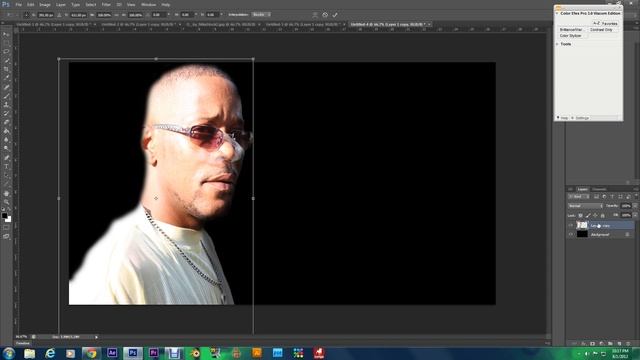Select the Hand tool
This screenshot has width=640, height=360.
tap(6, 193)
